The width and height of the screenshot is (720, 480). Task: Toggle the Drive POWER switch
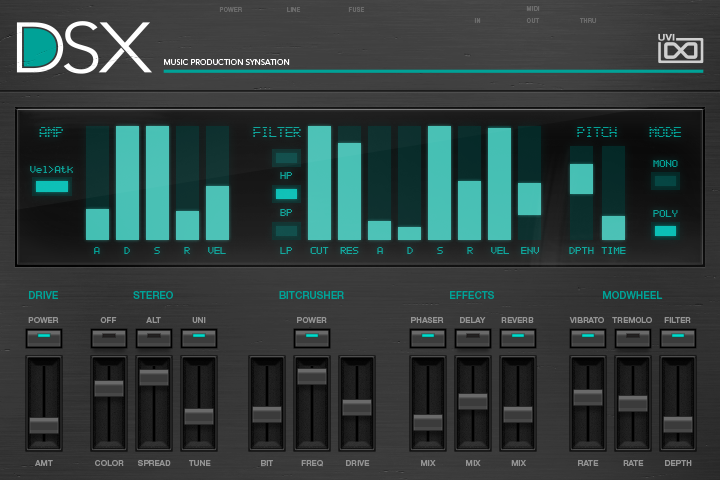[44, 339]
